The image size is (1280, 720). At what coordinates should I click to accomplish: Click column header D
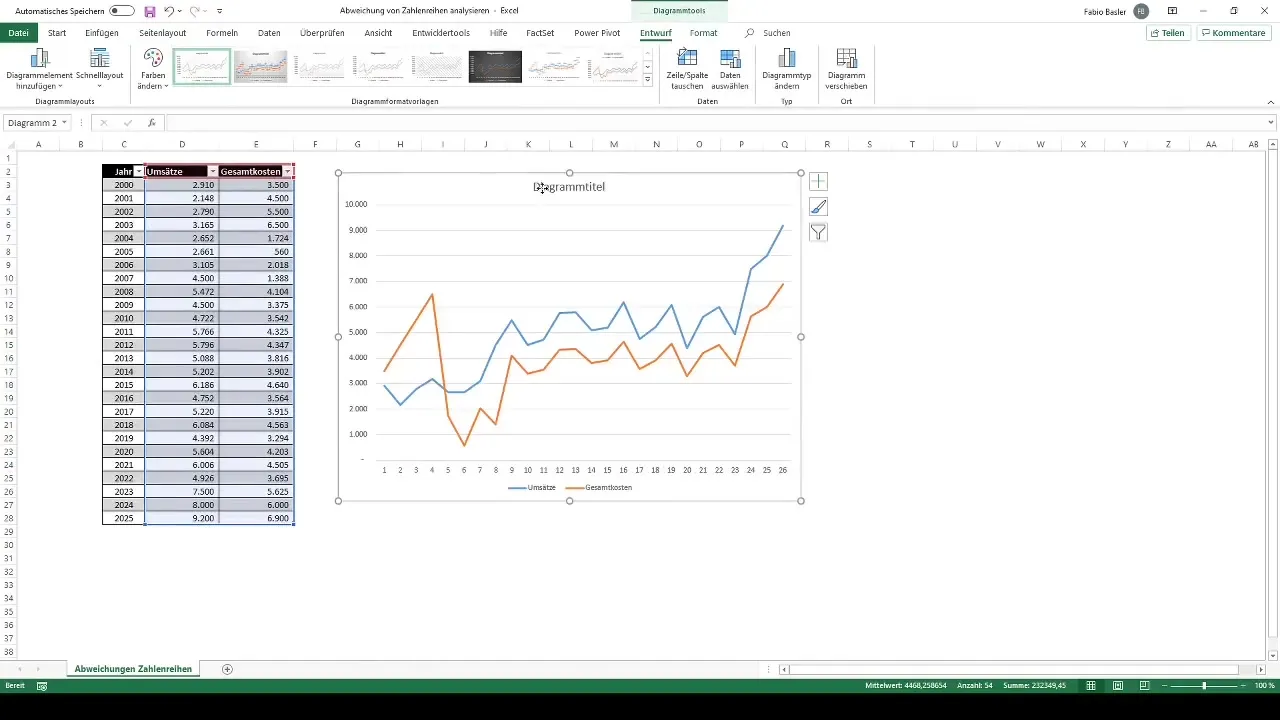pos(182,145)
